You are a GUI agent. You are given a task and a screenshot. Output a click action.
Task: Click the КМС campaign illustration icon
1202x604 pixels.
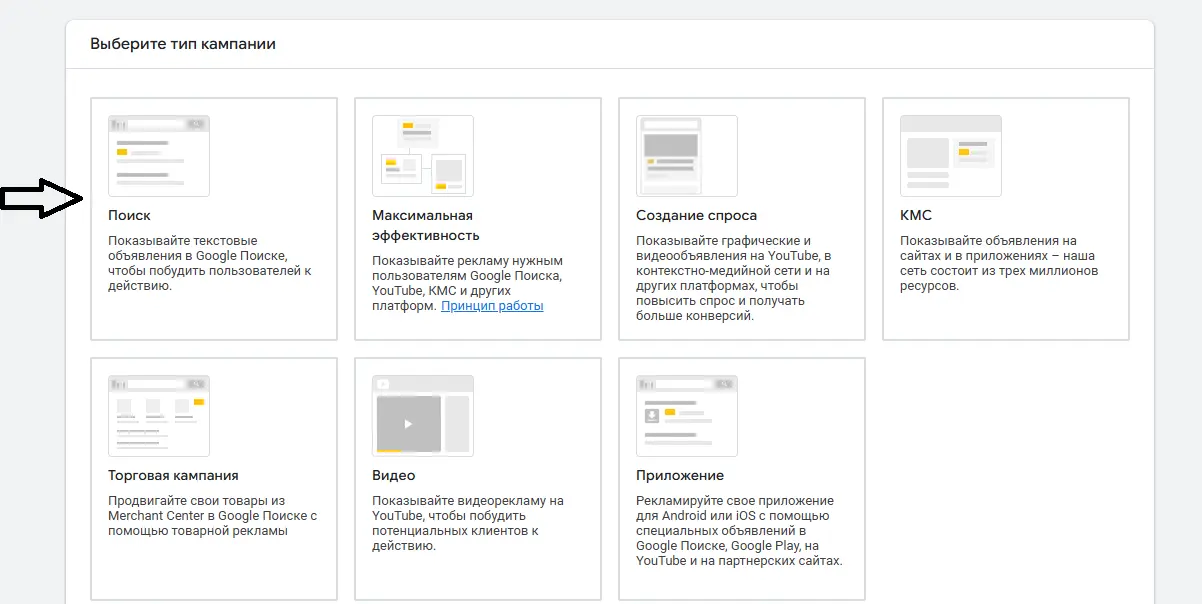click(x=950, y=155)
